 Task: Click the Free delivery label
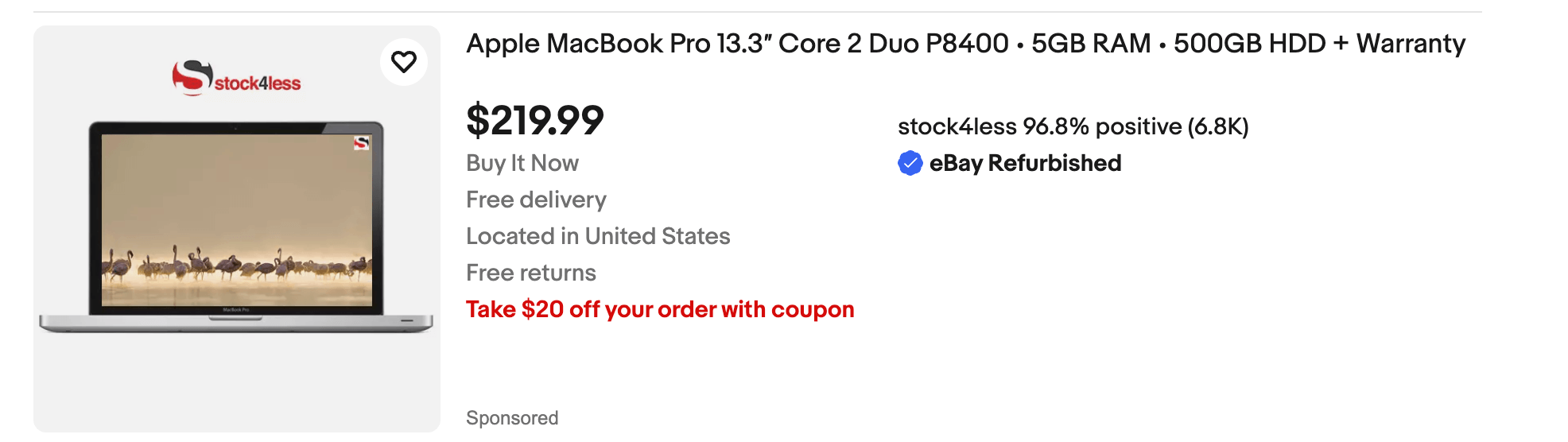pos(536,200)
